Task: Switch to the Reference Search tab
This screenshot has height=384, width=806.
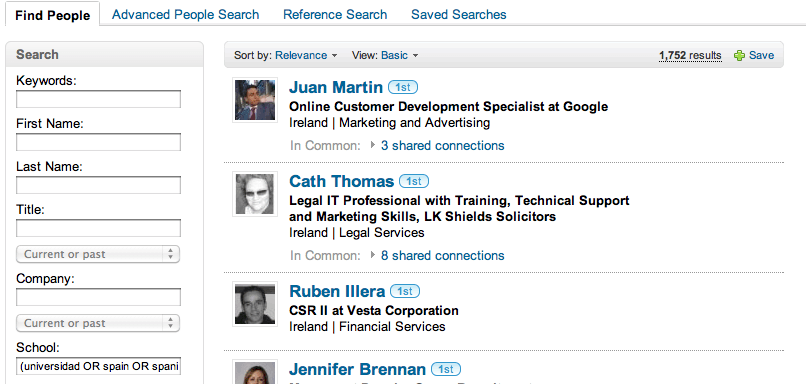Action: [335, 14]
